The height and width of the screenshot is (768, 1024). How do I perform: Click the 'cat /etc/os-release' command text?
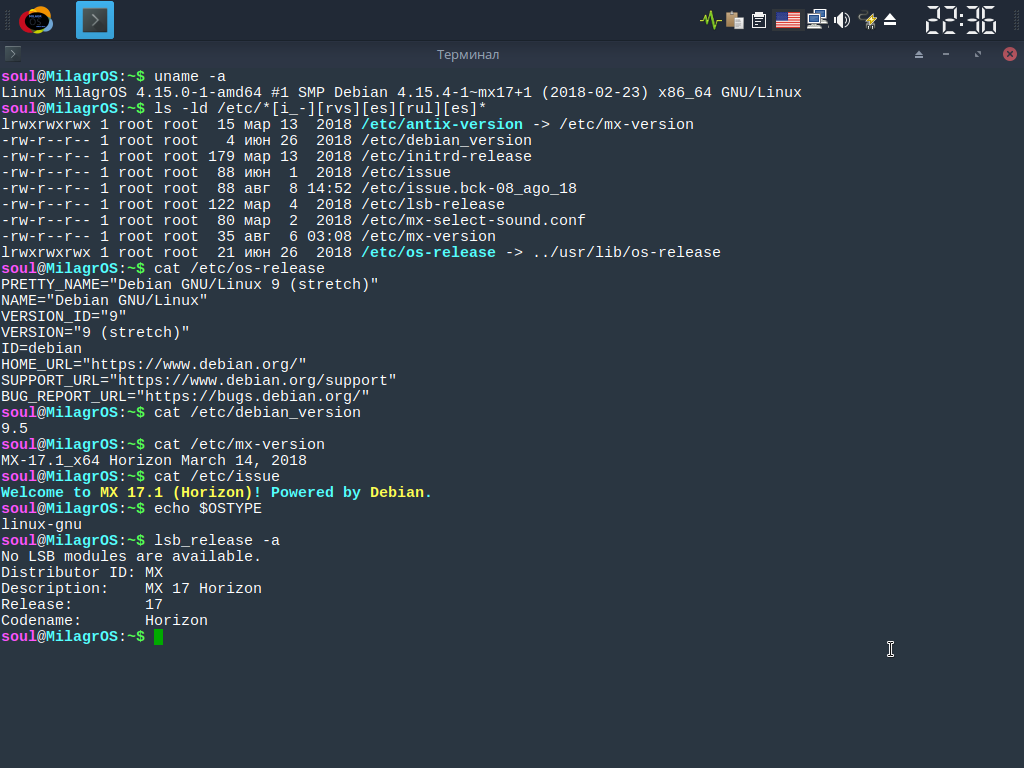pos(240,268)
